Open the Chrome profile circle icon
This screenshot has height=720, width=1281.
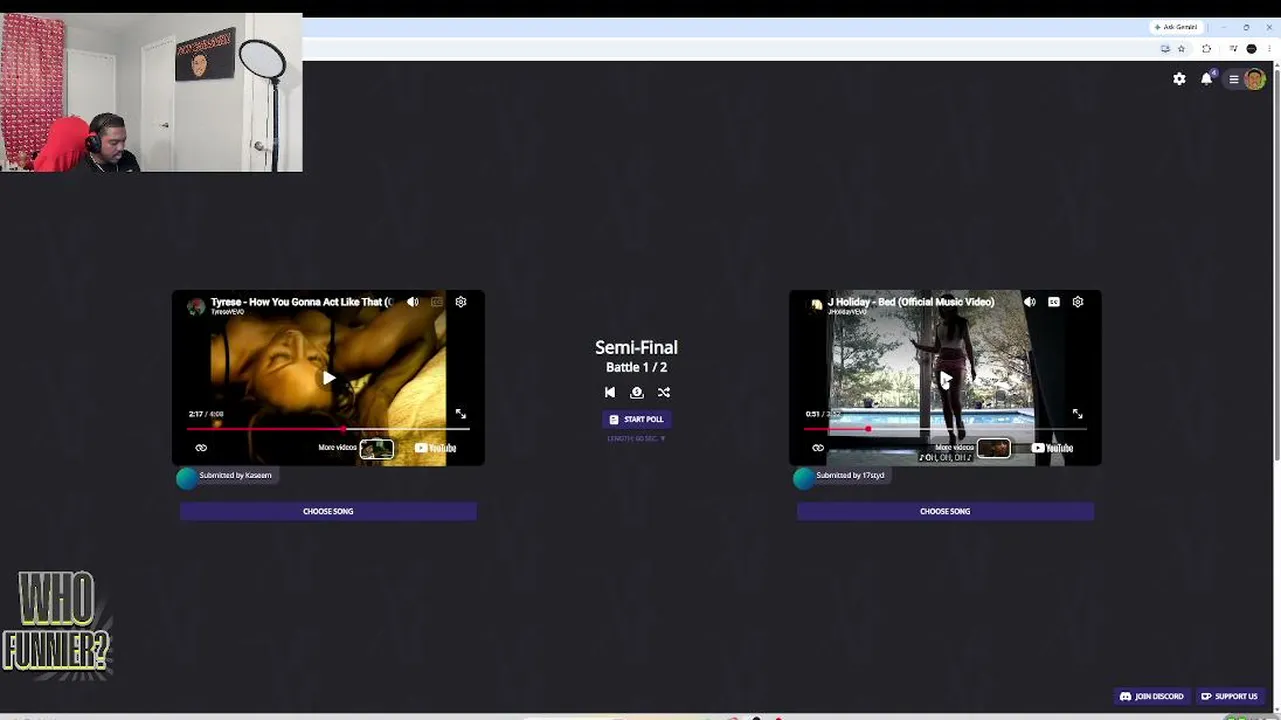pos(1251,48)
